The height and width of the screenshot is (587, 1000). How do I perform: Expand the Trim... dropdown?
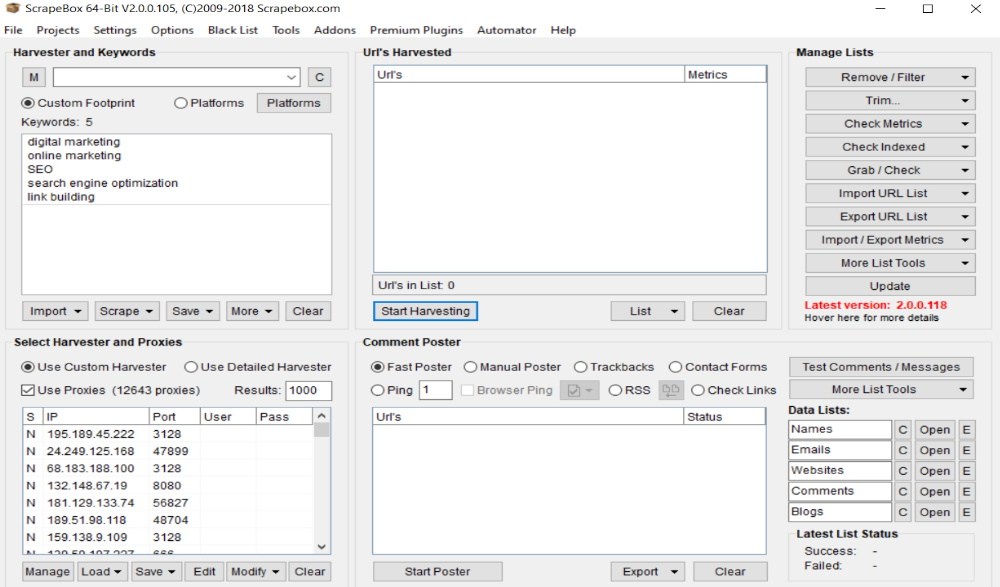(890, 100)
